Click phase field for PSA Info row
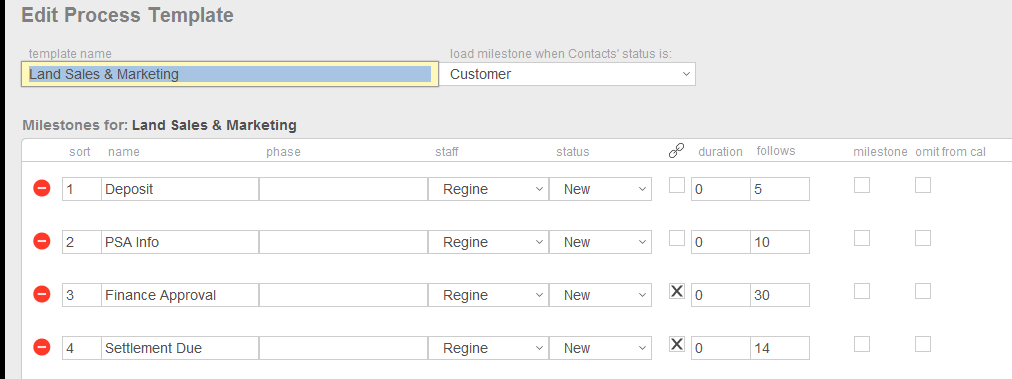Image resolution: width=1012 pixels, height=379 pixels. 343,242
